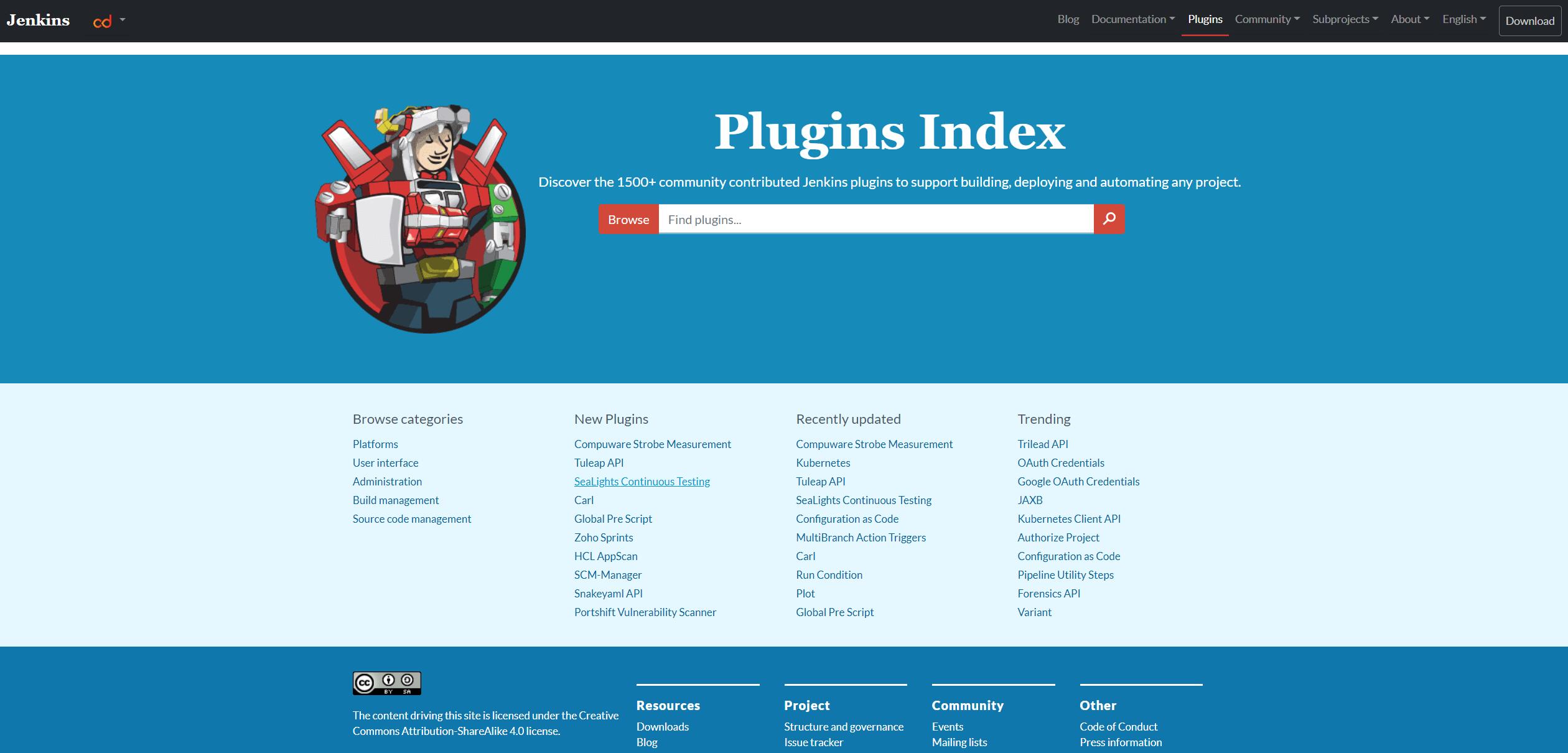Open the SeaLights Continuous Testing new plugin link
Image resolution: width=1568 pixels, height=753 pixels.
click(x=642, y=482)
